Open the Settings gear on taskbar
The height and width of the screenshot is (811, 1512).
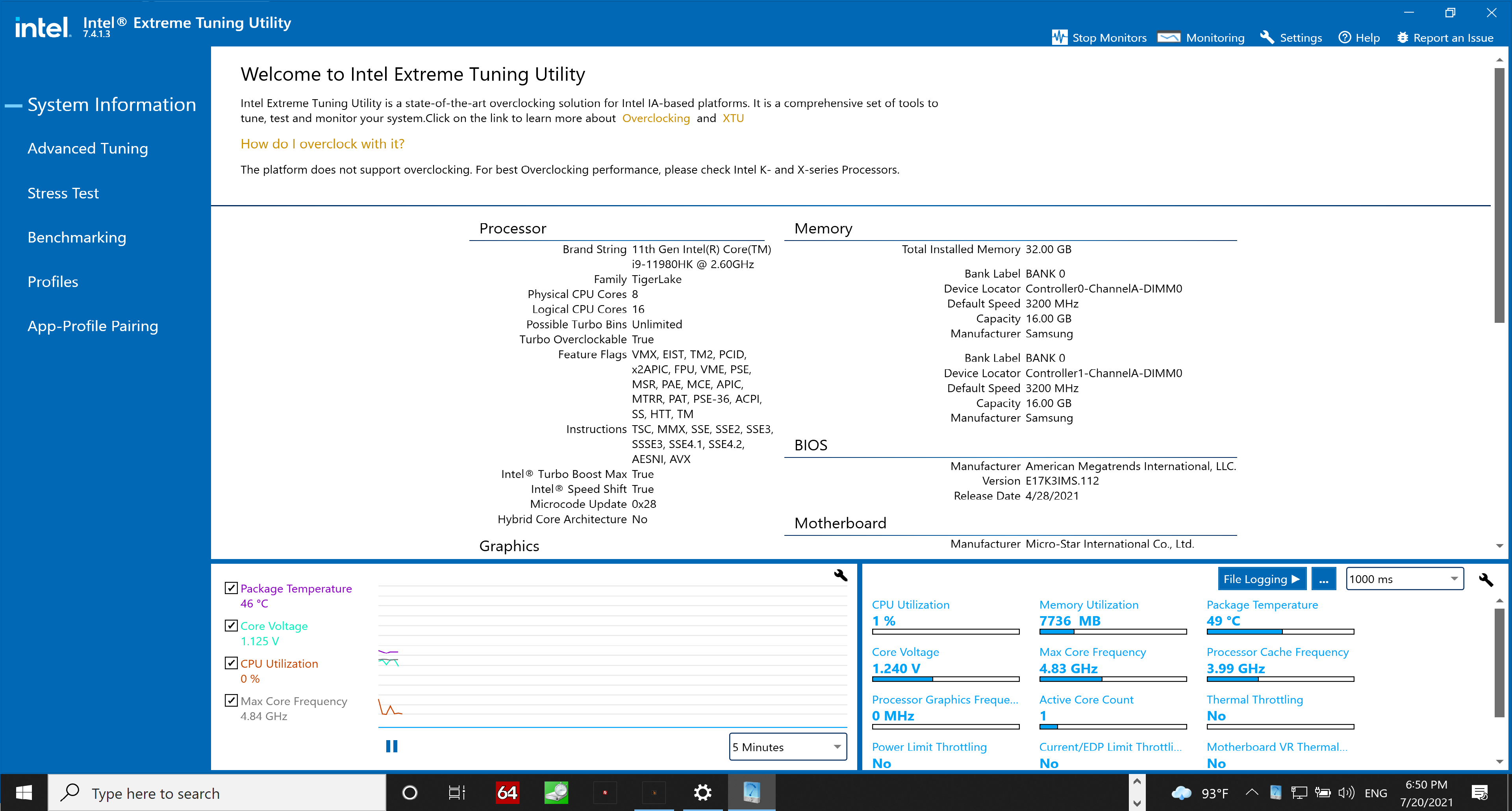[702, 793]
